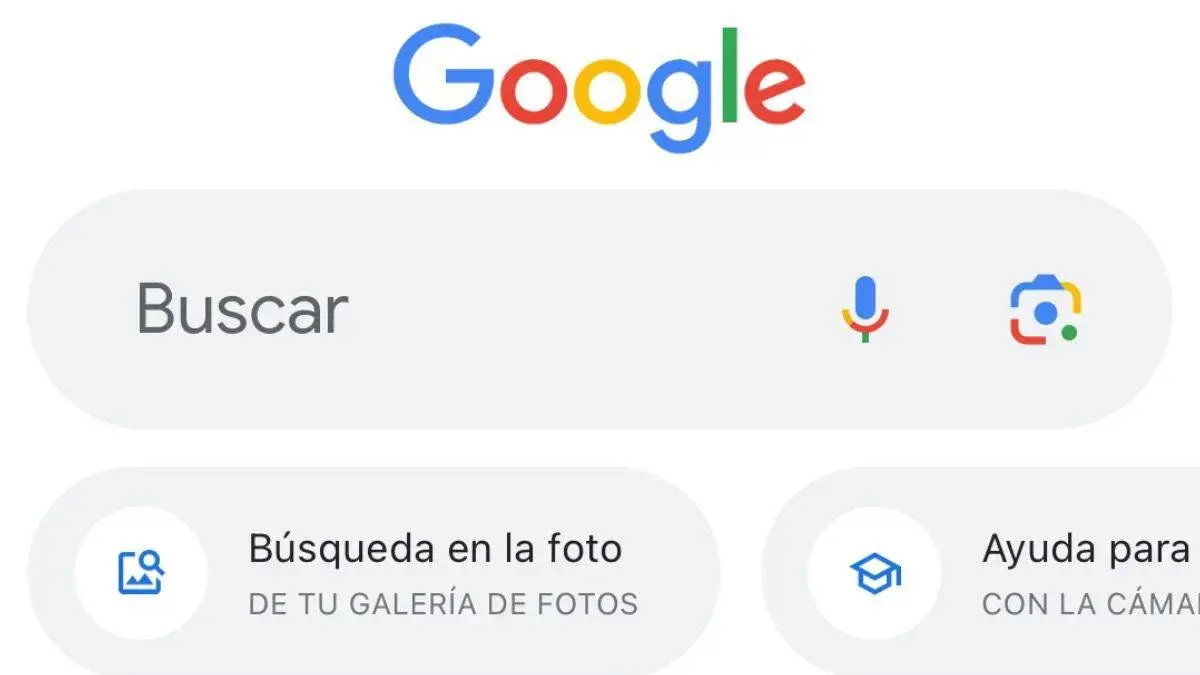Click the CON LA CÁMAR subtitle text
Viewport: 1200px width, 675px height.
(1091, 604)
